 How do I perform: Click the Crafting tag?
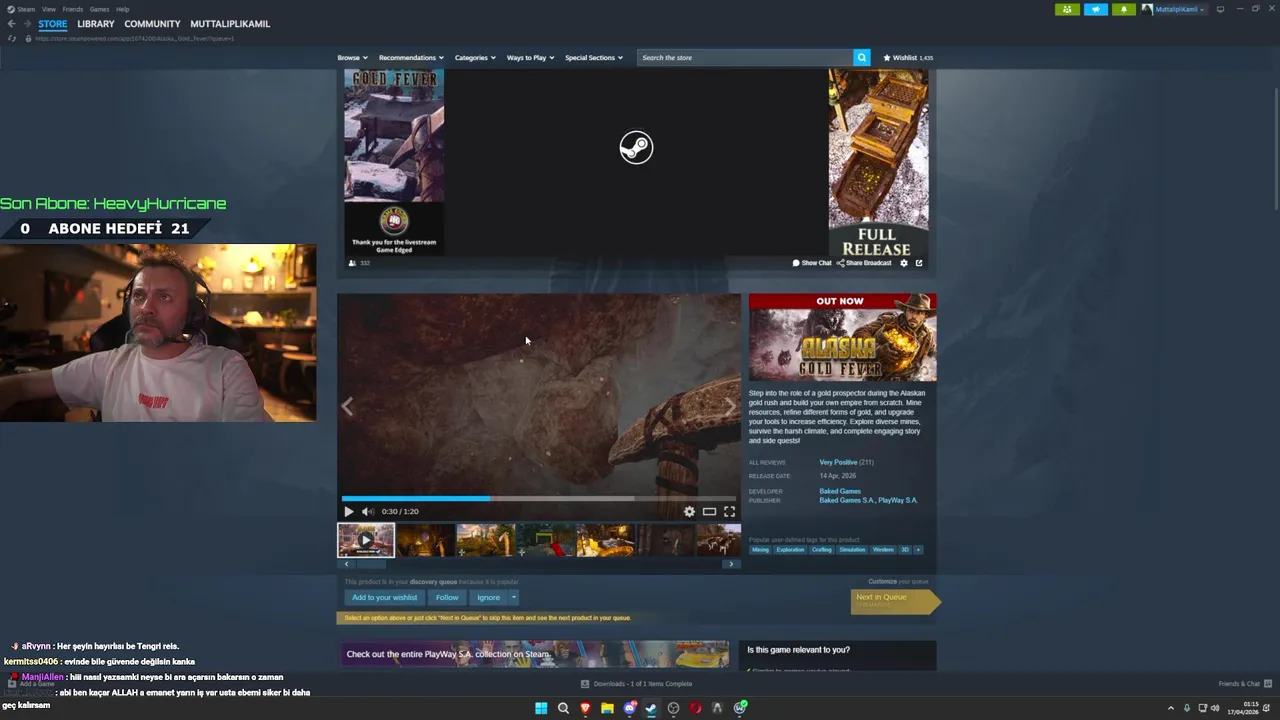tap(822, 549)
